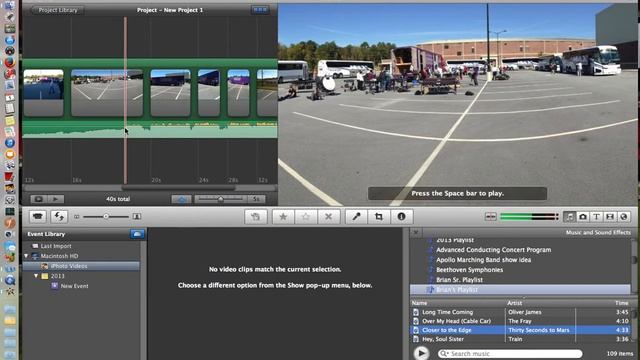Click the green audio level meter
This screenshot has width=640, height=360.
(529, 217)
